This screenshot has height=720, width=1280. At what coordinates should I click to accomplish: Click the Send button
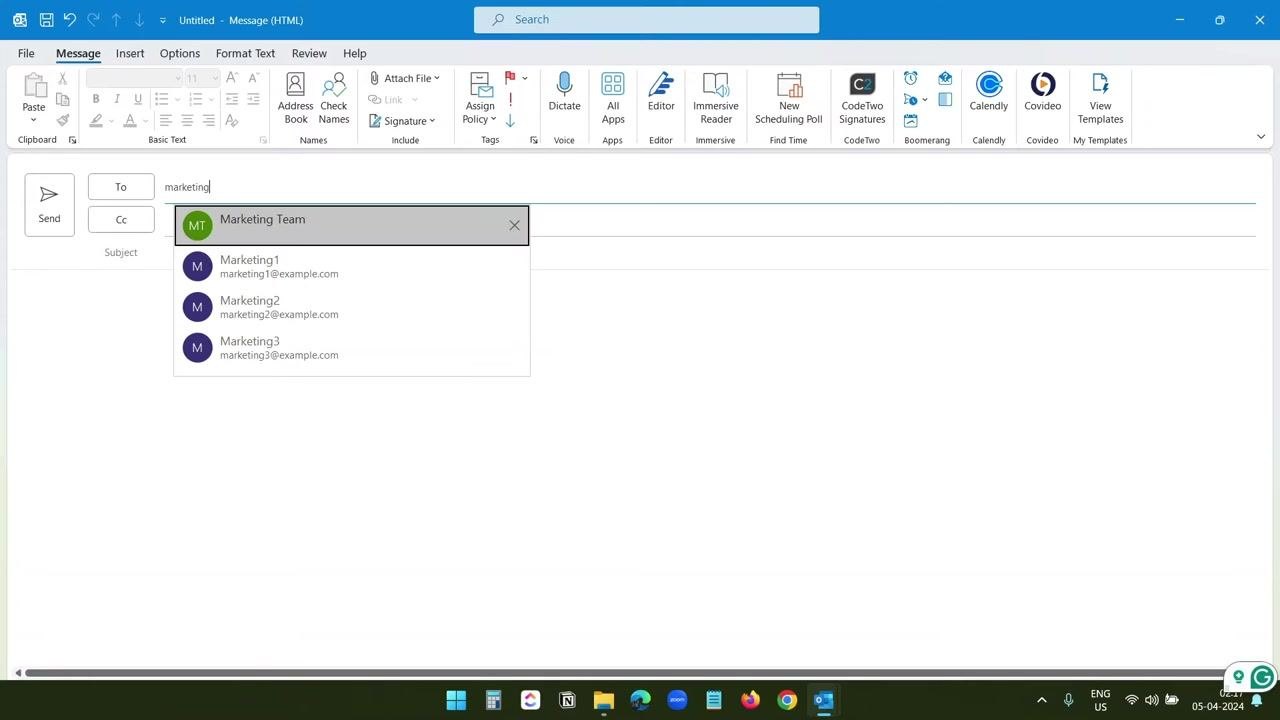point(49,205)
